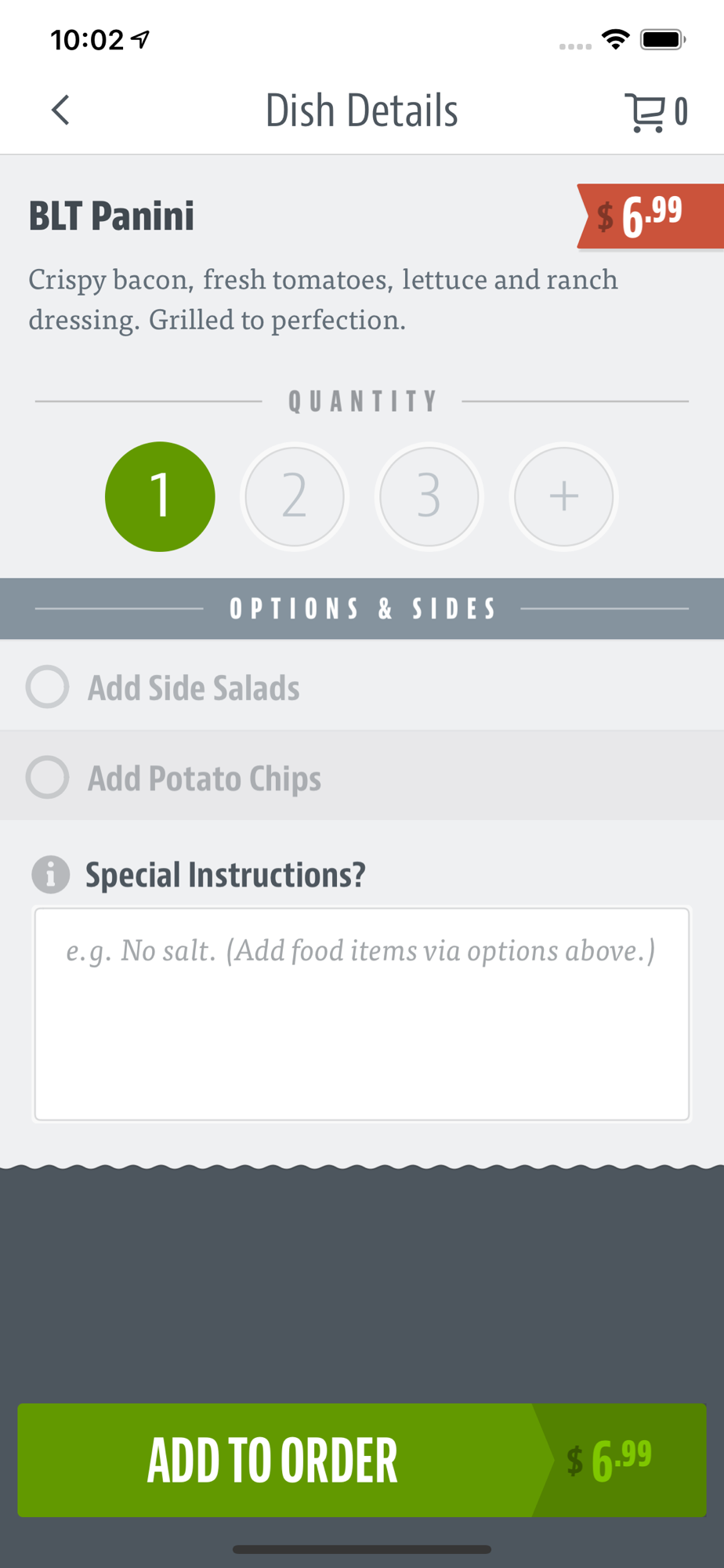This screenshot has height=1568, width=724.
Task: Enable the Add Potato Chips option
Action: coord(48,777)
